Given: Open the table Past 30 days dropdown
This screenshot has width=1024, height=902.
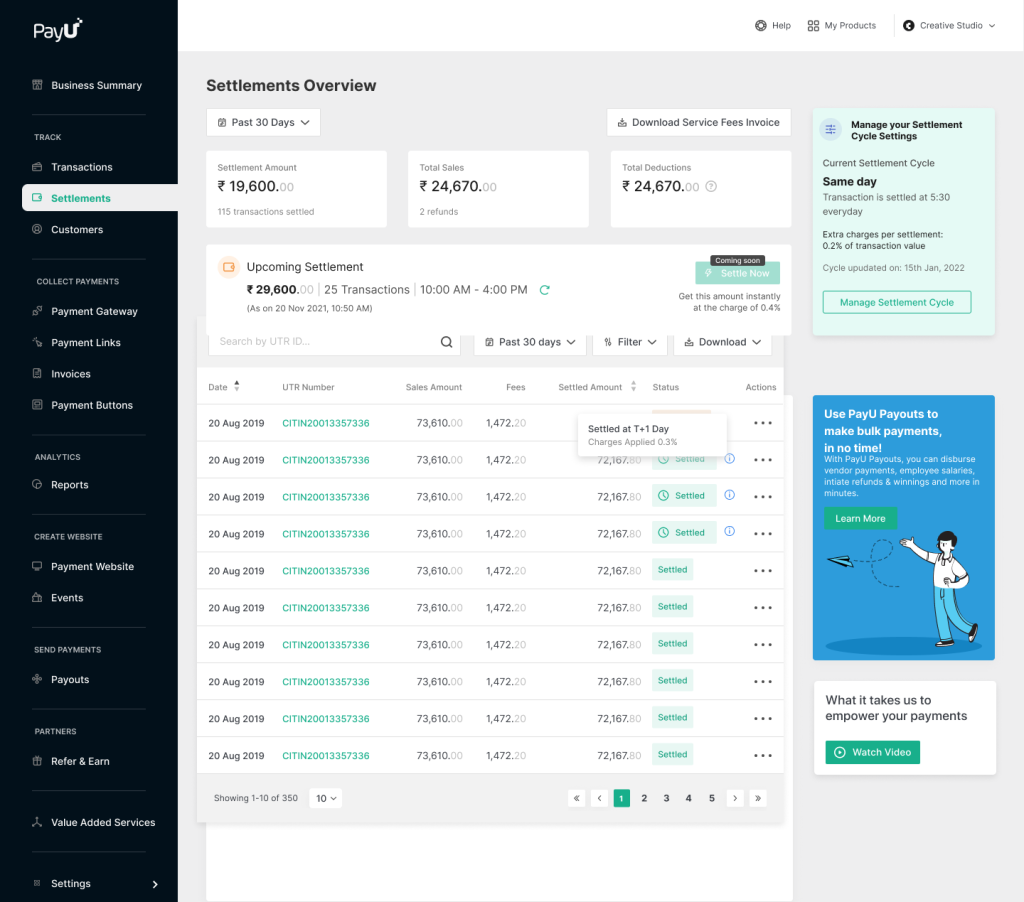Looking at the screenshot, I should point(530,342).
